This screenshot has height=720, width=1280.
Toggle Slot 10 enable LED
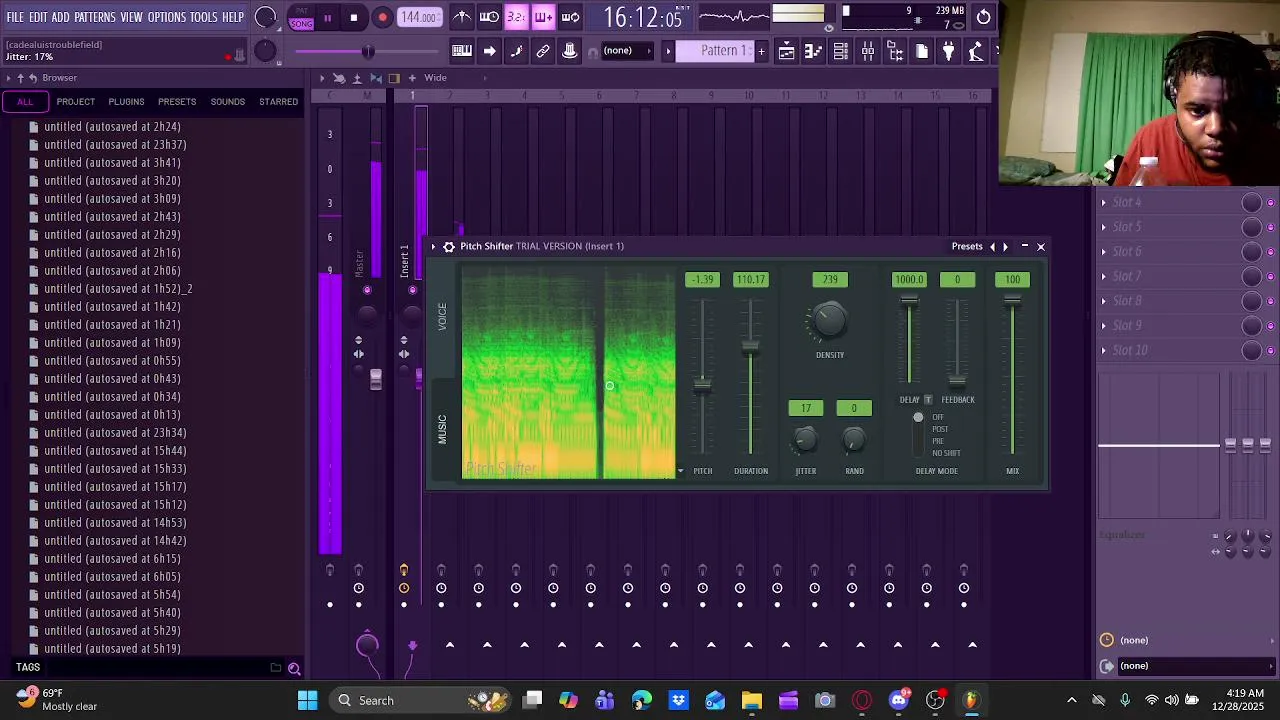1271,351
